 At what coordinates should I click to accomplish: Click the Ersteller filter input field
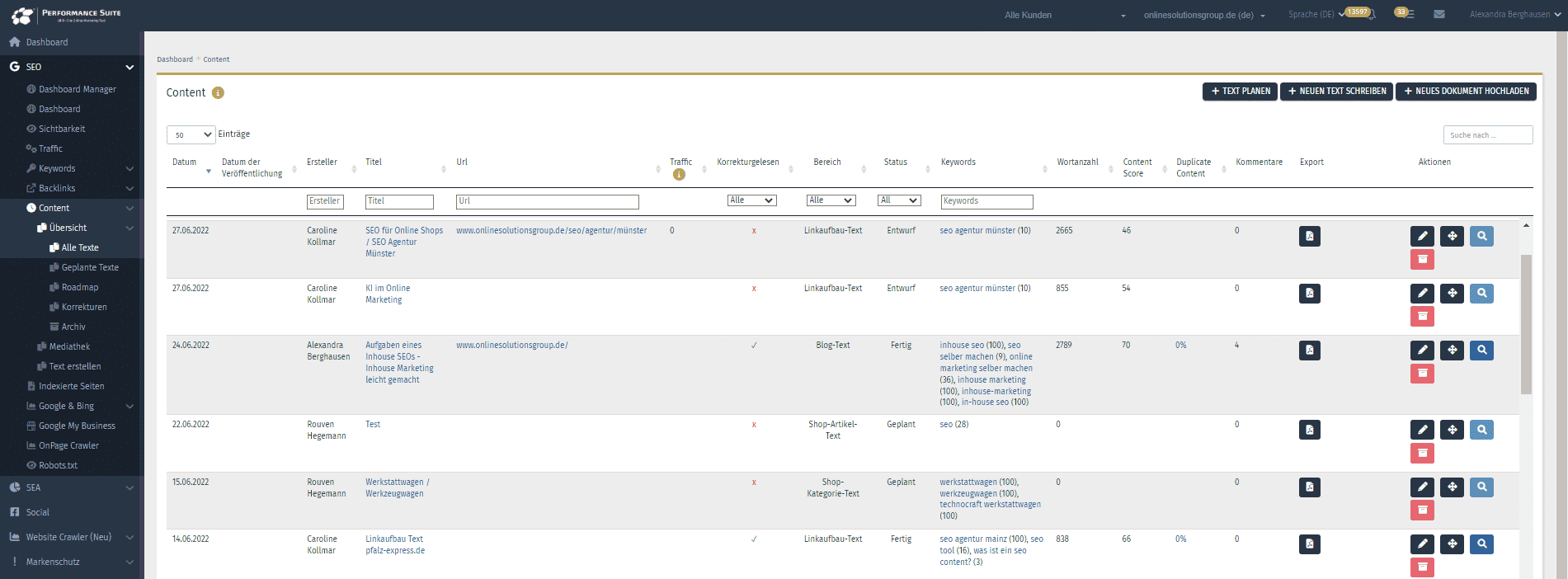pyautogui.click(x=325, y=201)
